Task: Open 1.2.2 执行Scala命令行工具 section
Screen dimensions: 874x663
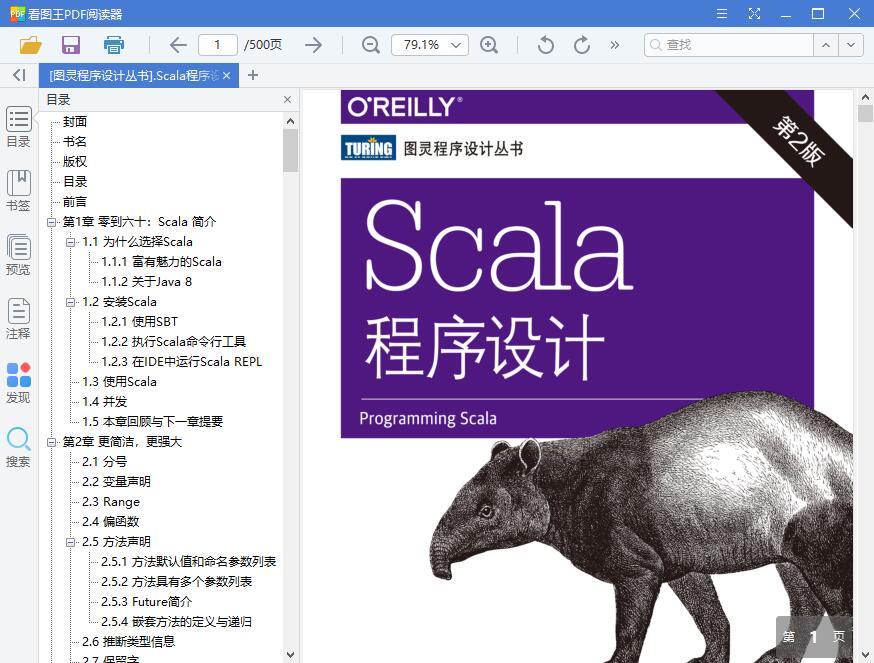Action: [x=173, y=342]
